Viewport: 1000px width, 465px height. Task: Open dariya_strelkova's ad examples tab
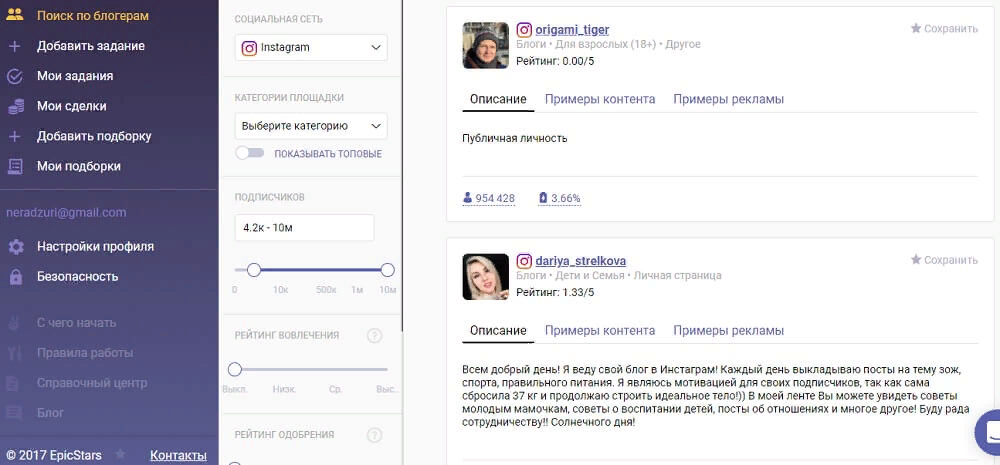point(728,330)
